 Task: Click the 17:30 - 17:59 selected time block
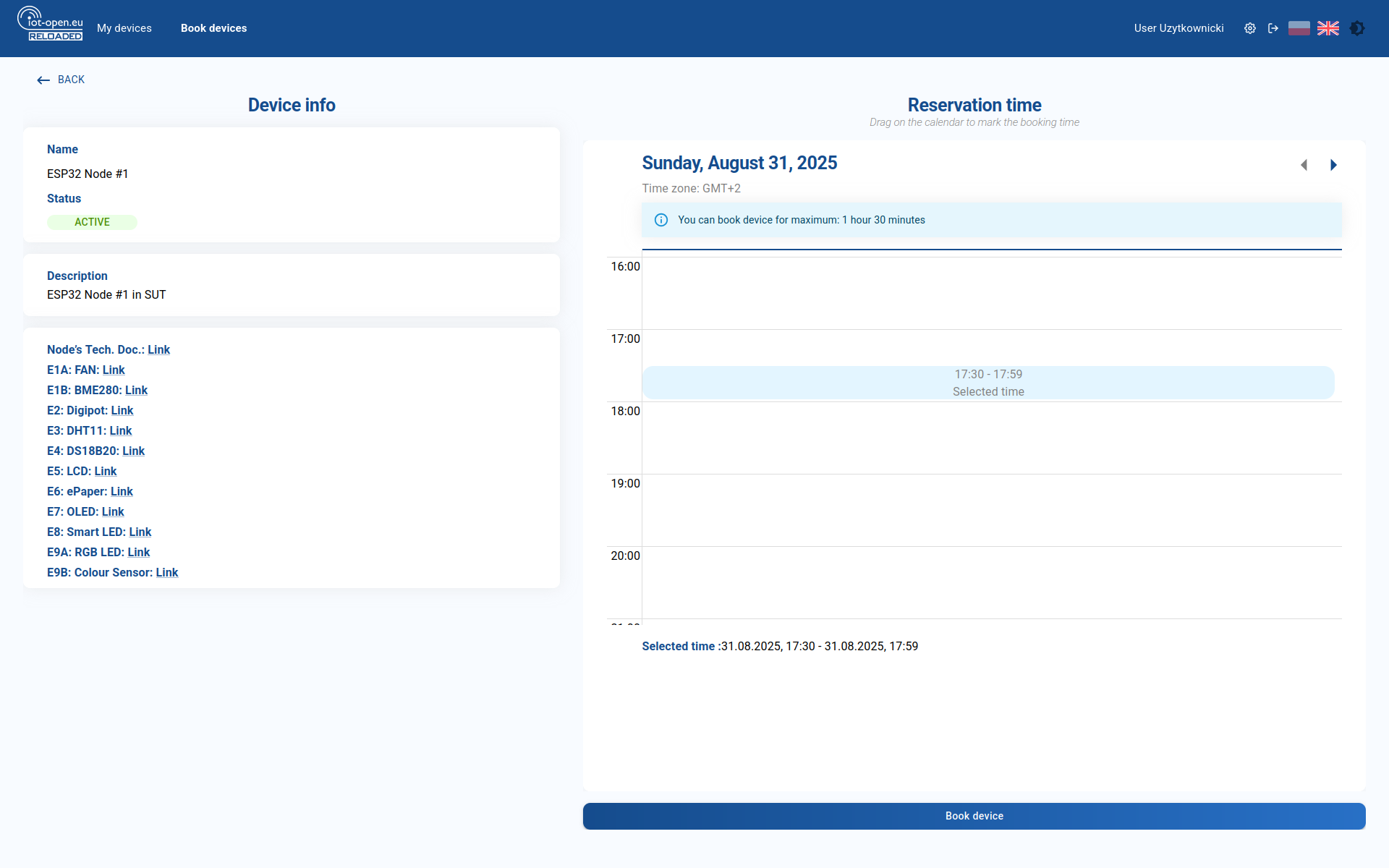pyautogui.click(x=988, y=383)
